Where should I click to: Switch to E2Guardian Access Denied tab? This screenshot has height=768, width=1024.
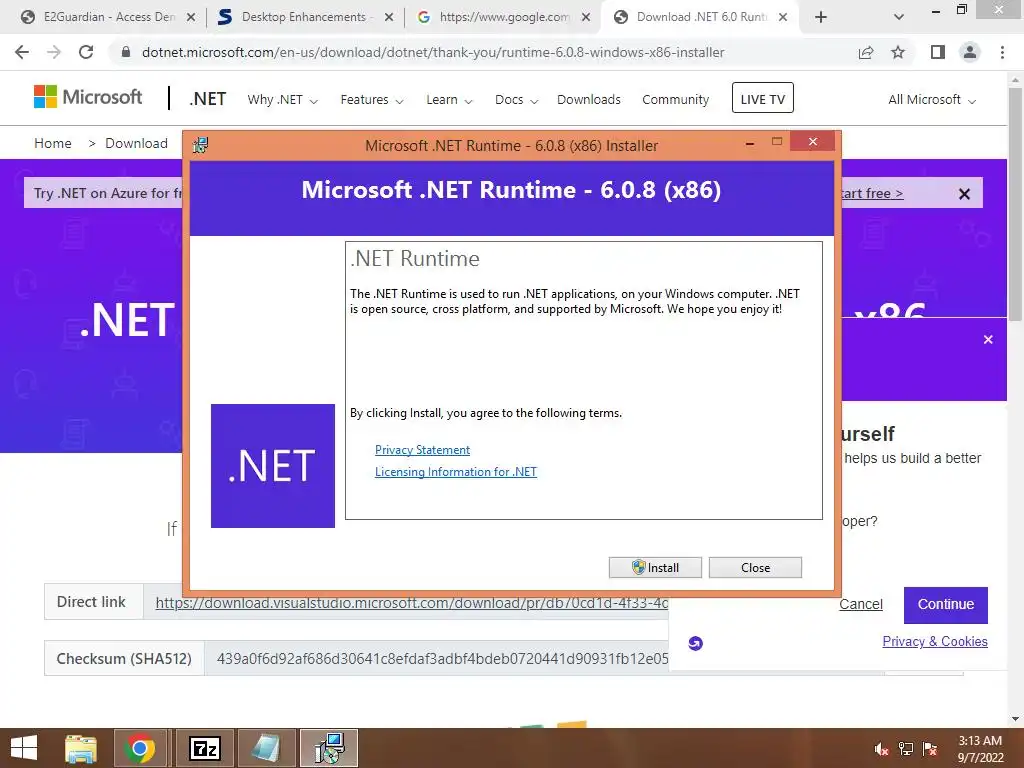pyautogui.click(x=108, y=17)
